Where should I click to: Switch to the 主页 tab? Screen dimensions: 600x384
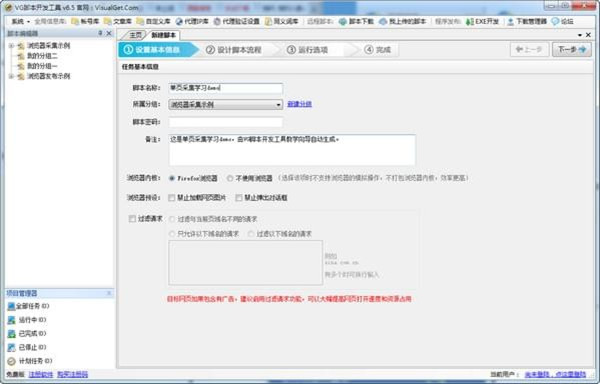pos(135,35)
